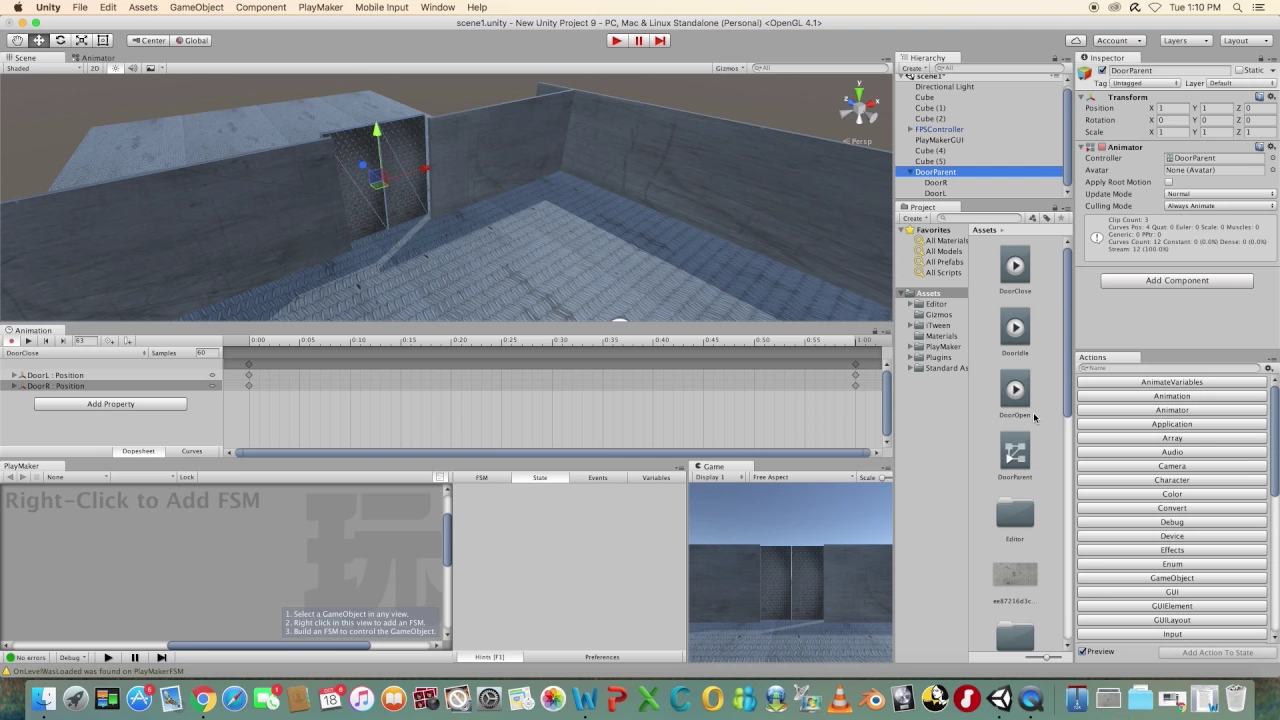1280x720 pixels.
Task: Open Shaded draw mode dropdown
Action: [x=42, y=68]
